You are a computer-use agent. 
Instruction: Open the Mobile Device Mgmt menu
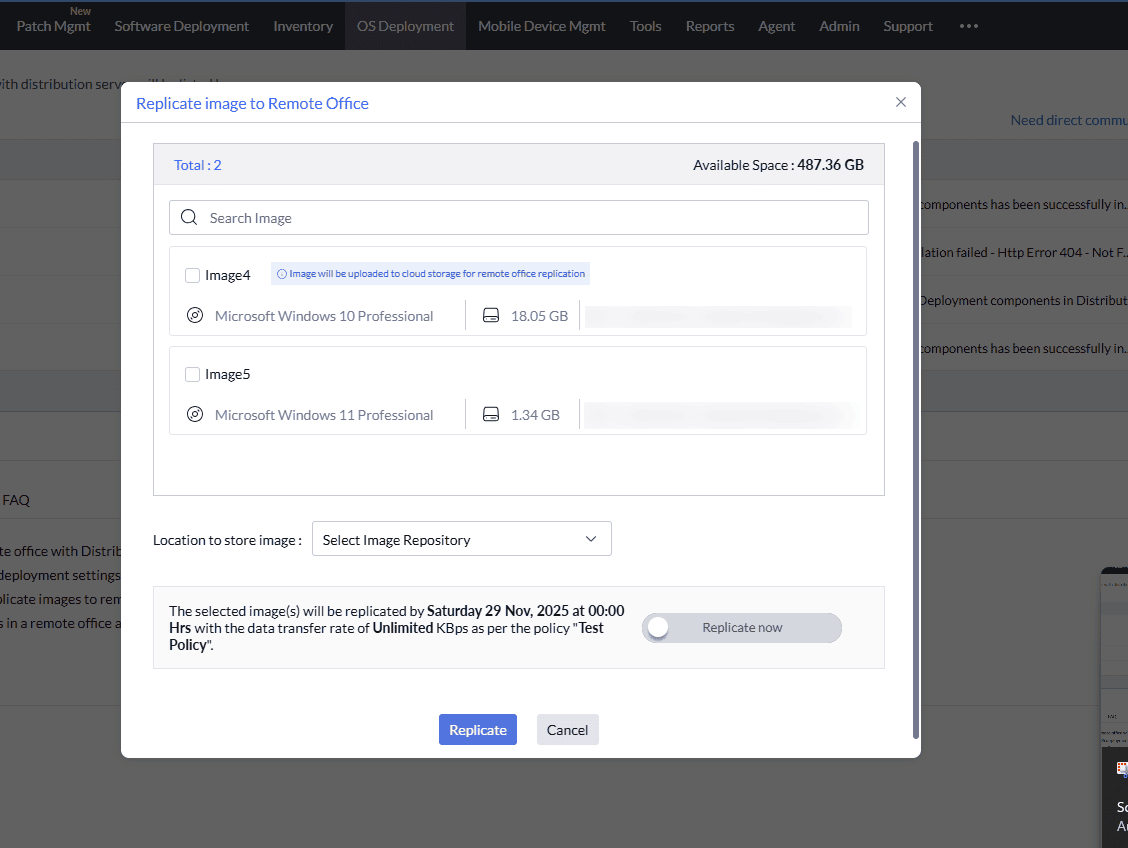click(542, 26)
